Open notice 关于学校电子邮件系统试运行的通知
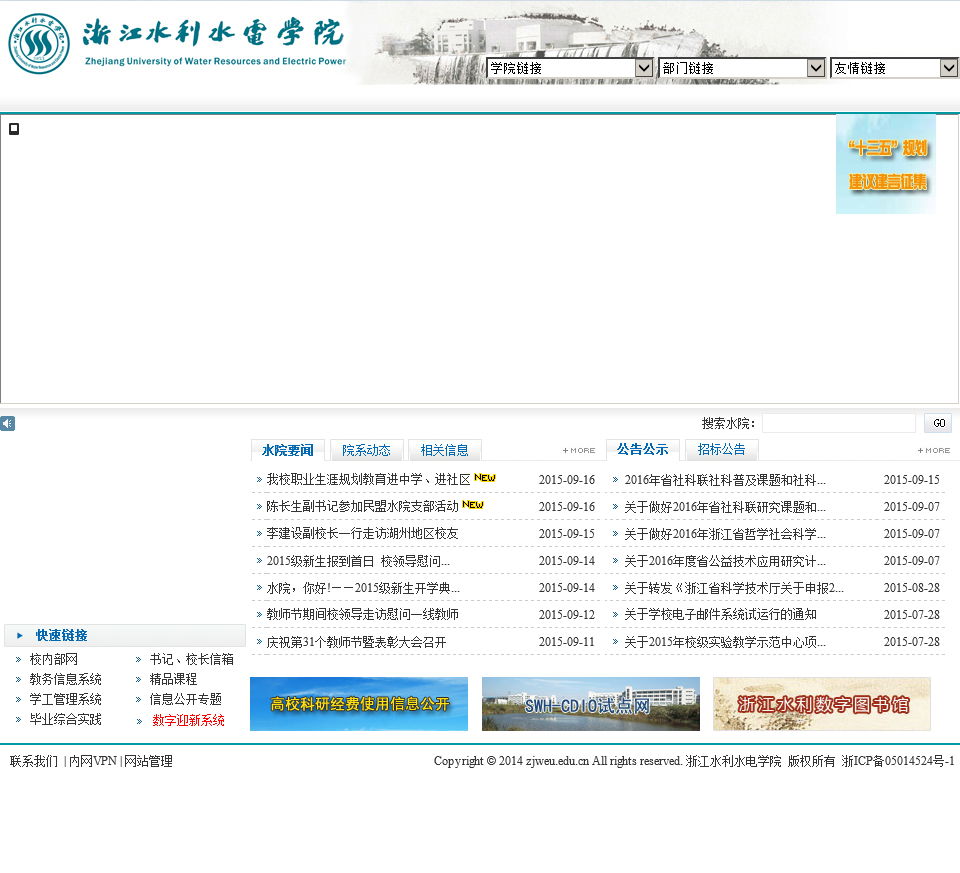Image resolution: width=960 pixels, height=873 pixels. pos(720,614)
